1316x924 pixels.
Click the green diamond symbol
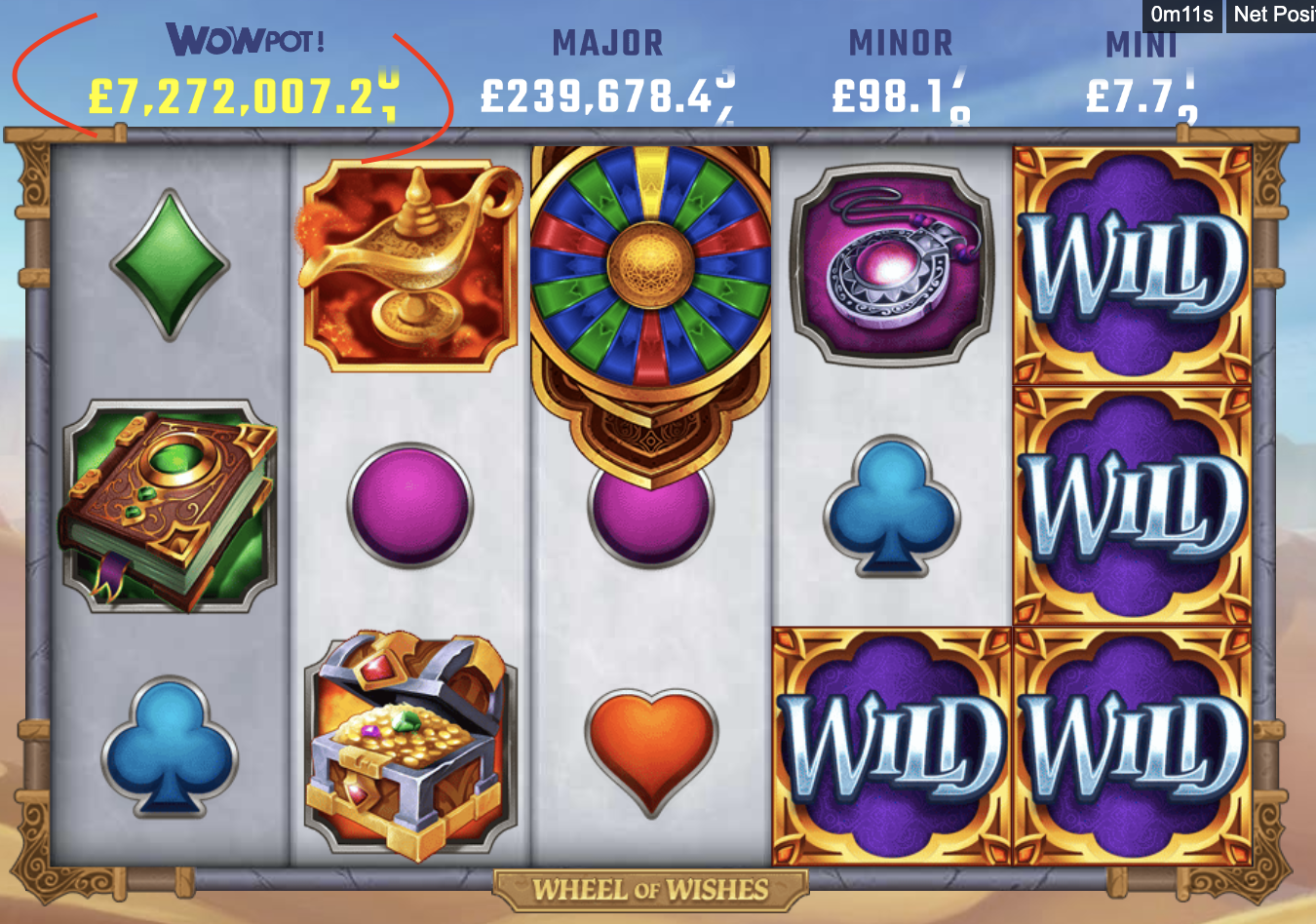170,265
